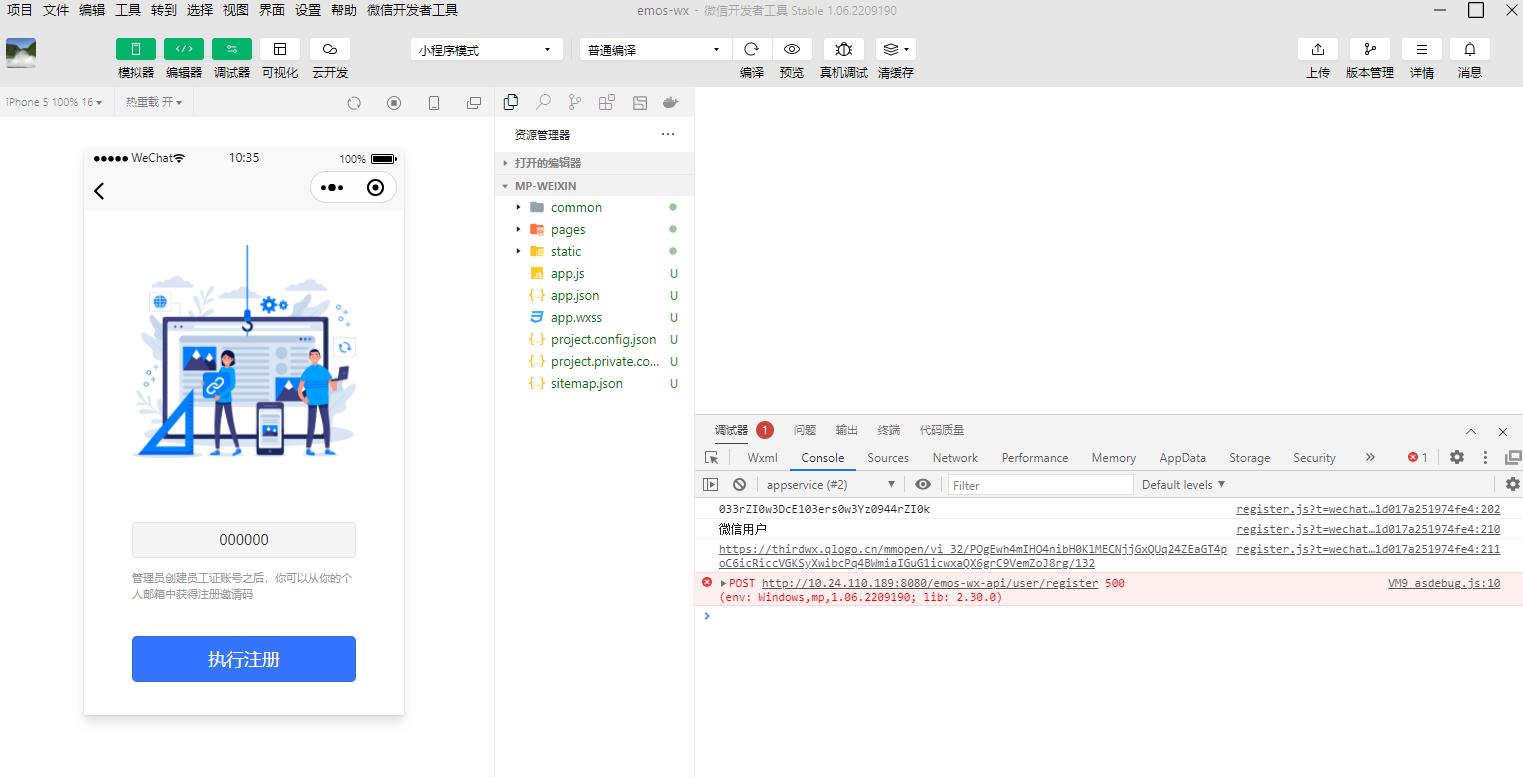Switch to the Wxml devtools tab

coord(762,457)
